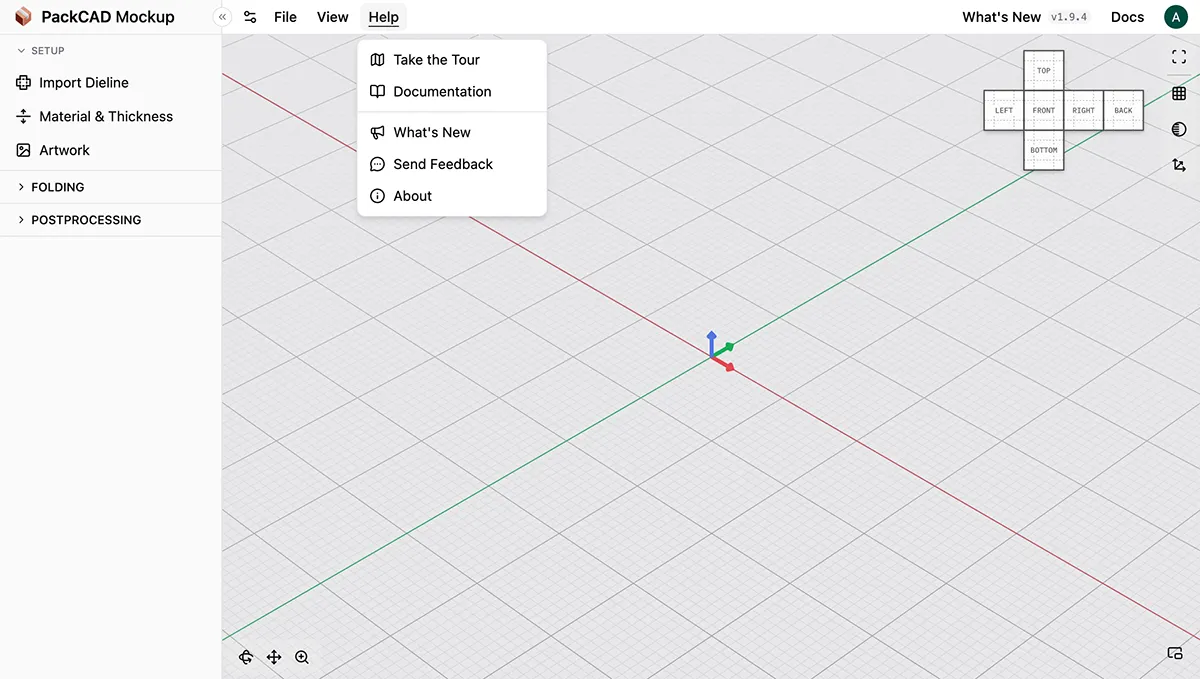Click What's New link in header
1200x679 pixels.
coord(1001,17)
